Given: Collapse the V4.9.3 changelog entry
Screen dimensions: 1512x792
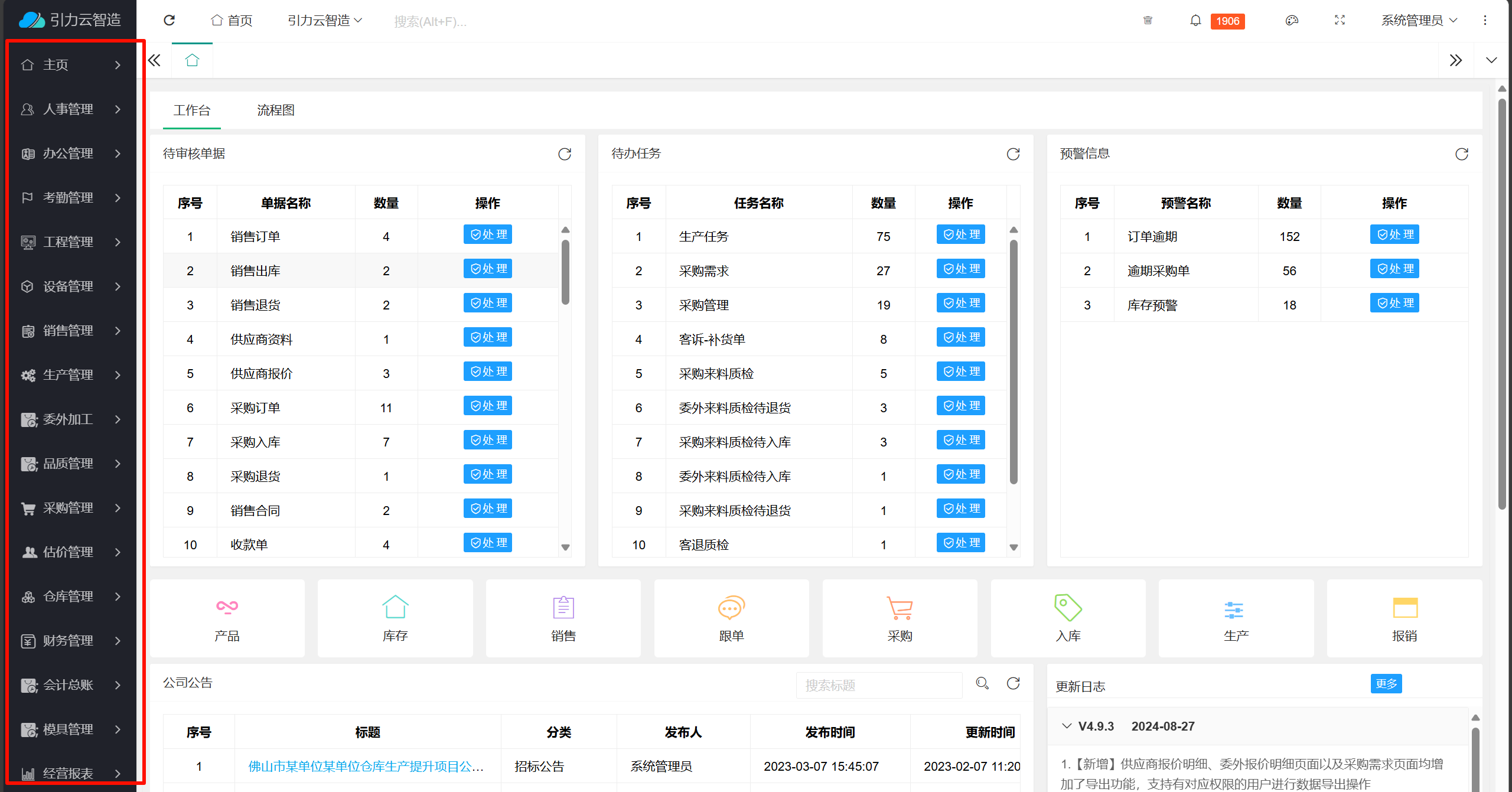Looking at the screenshot, I should (1067, 726).
